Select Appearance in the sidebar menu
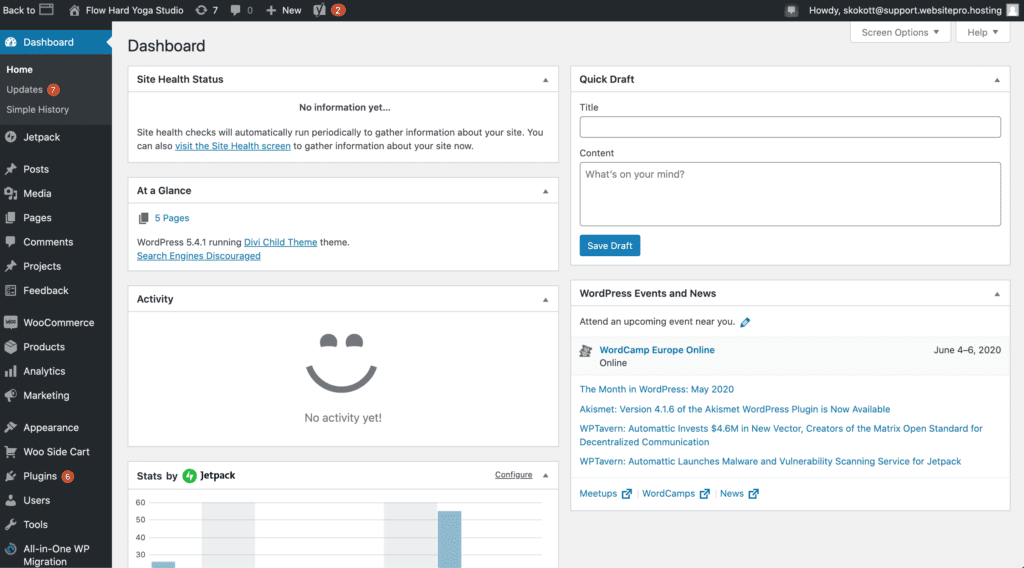This screenshot has height=568, width=1024. [x=50, y=427]
